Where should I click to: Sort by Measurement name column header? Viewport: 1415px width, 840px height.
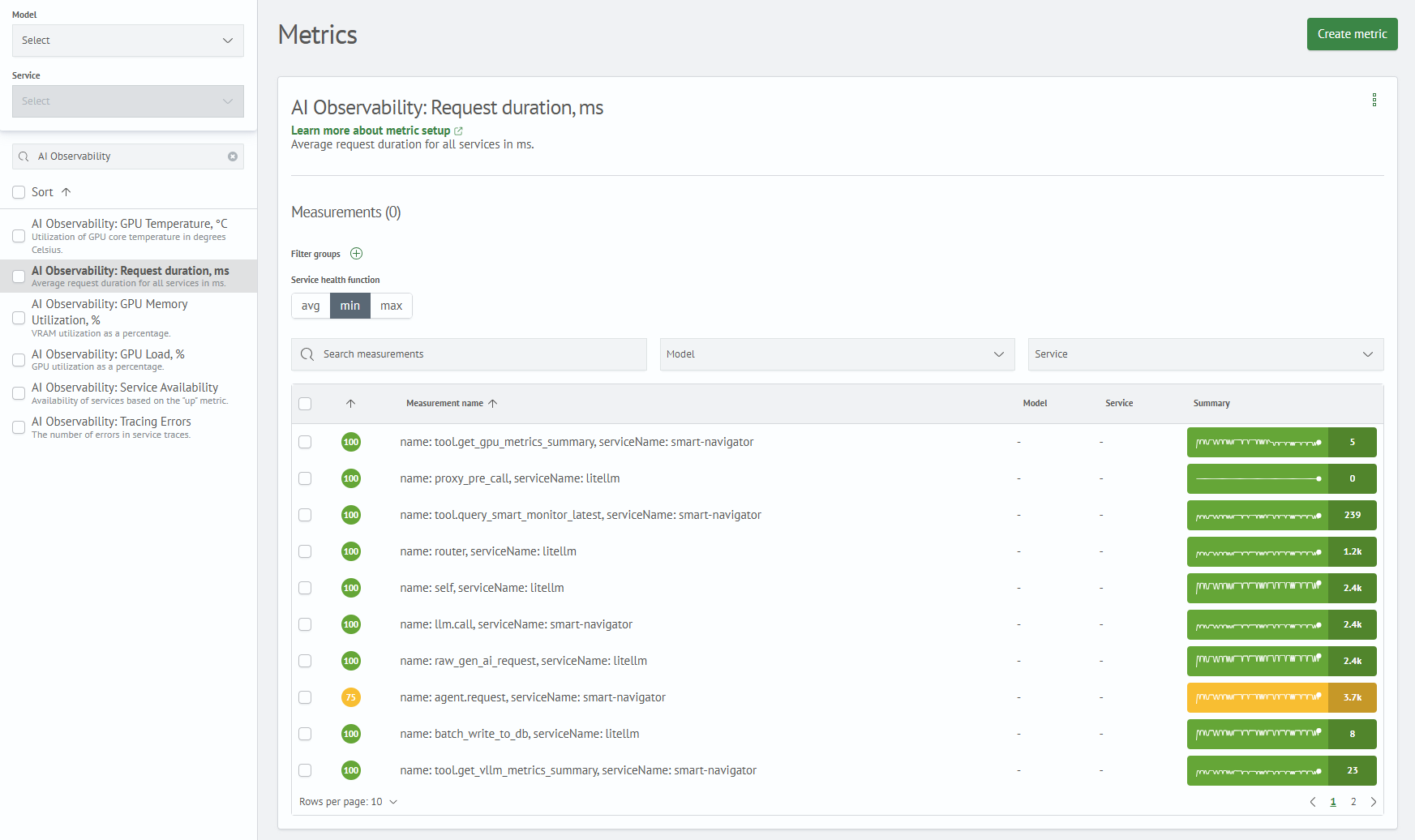click(444, 403)
